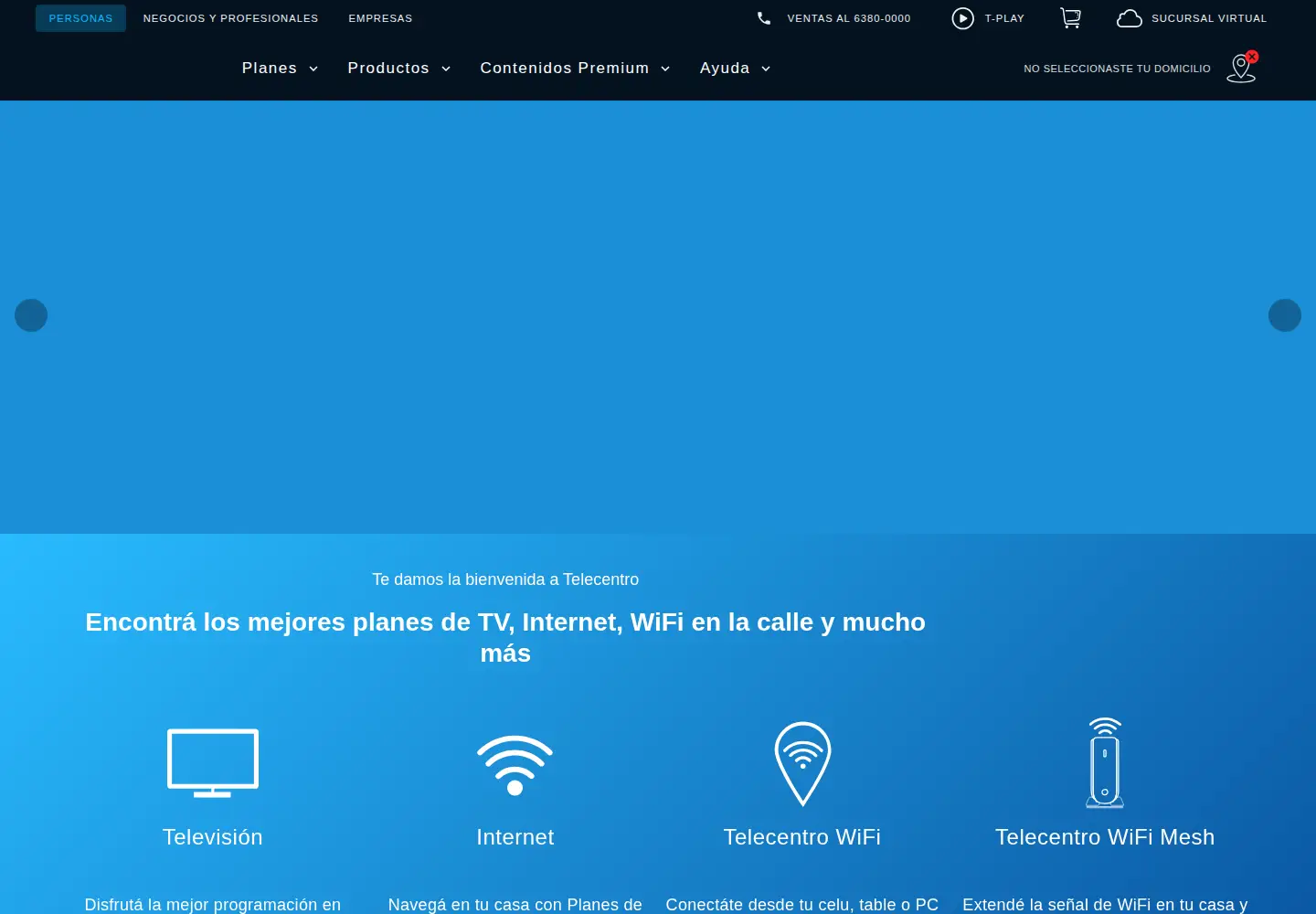Viewport: 1316px width, 914px height.
Task: Open the shopping cart
Action: [x=1070, y=18]
